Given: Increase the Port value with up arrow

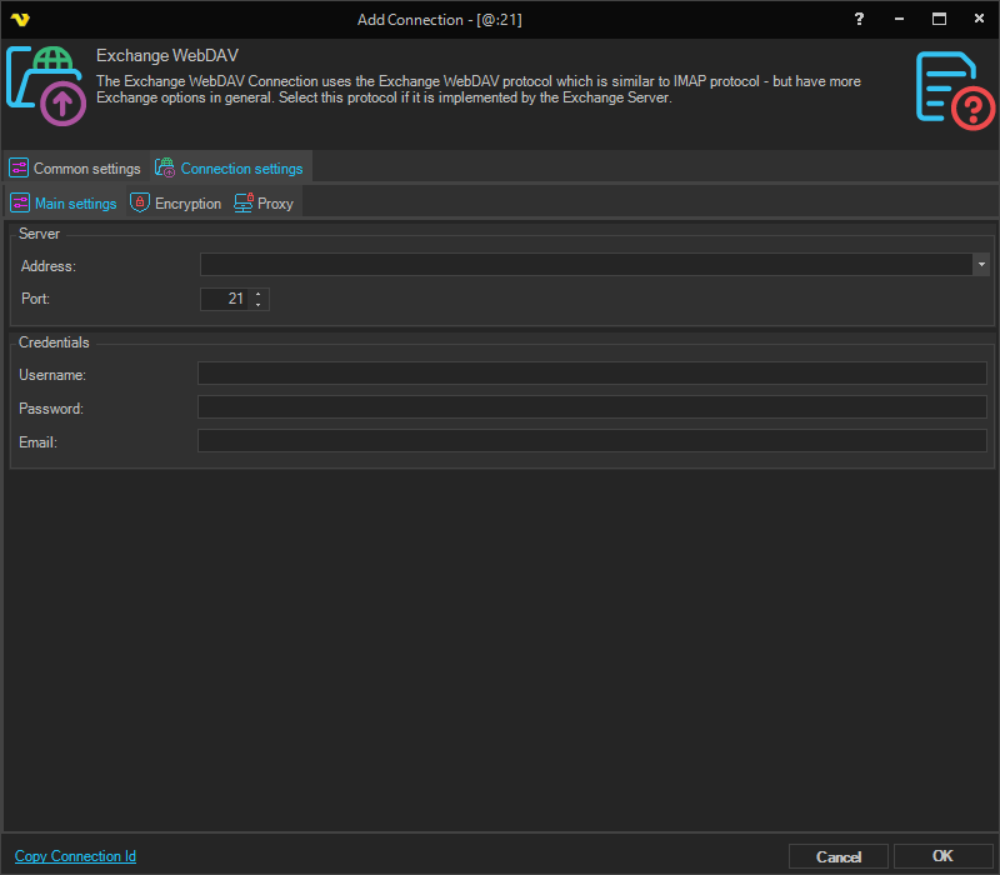Looking at the screenshot, I should (x=259, y=294).
